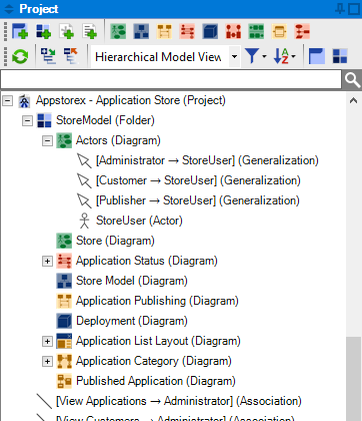Click the collapse all tree nodes icon
The width and height of the screenshot is (362, 421).
click(71, 56)
